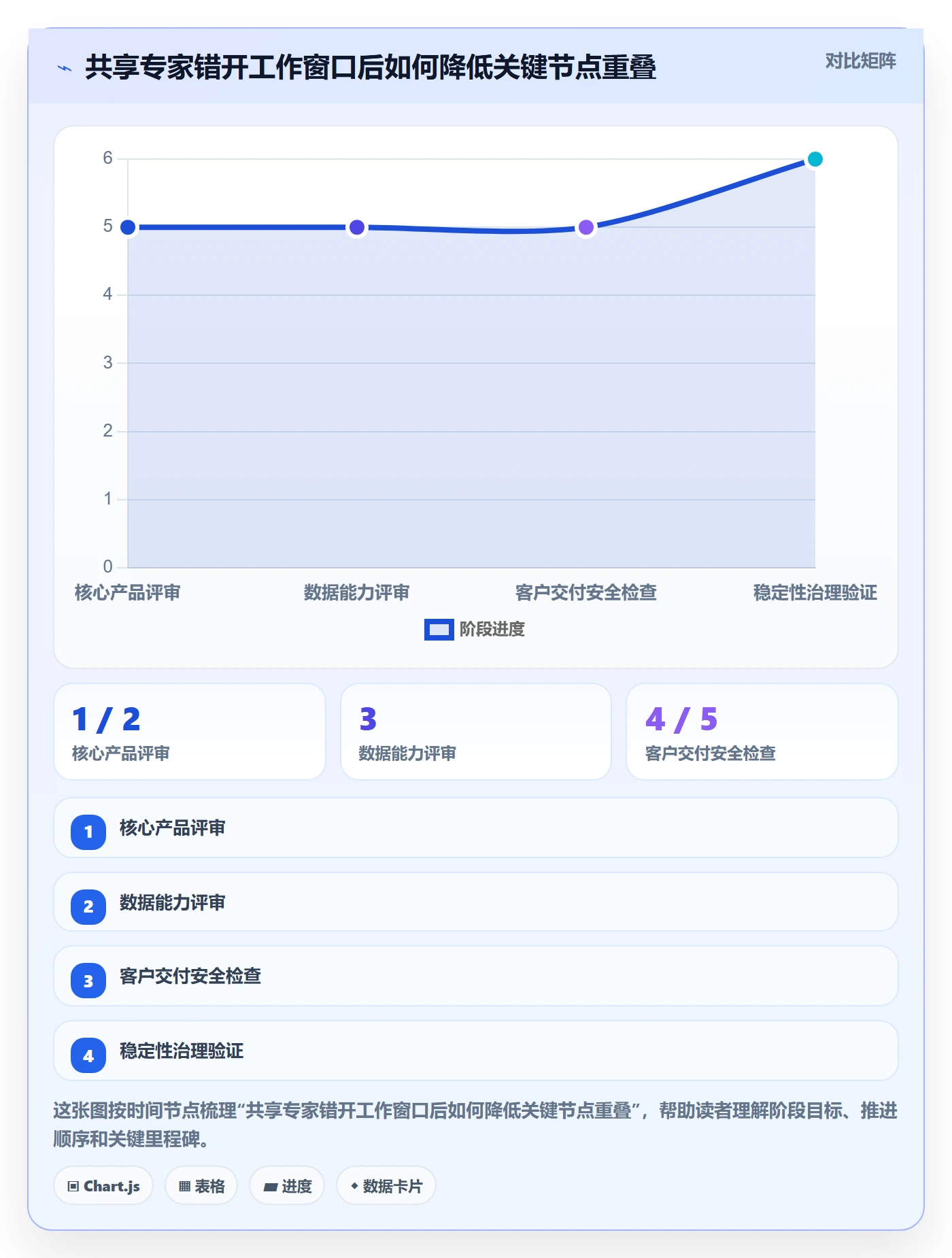Open the 3 数据能力评审 card
This screenshot has height=1258, width=952.
[476, 732]
